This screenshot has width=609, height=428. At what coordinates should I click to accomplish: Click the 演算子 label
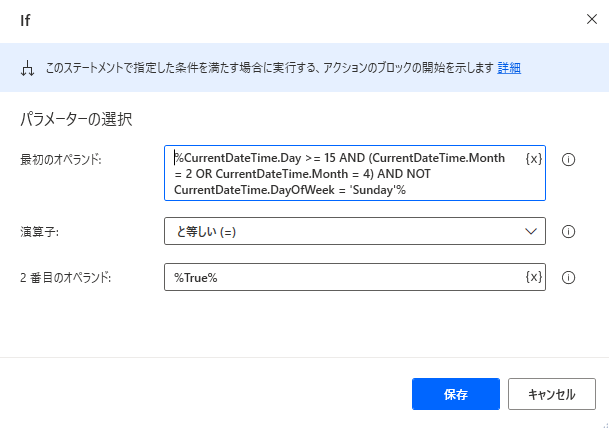coord(40,231)
